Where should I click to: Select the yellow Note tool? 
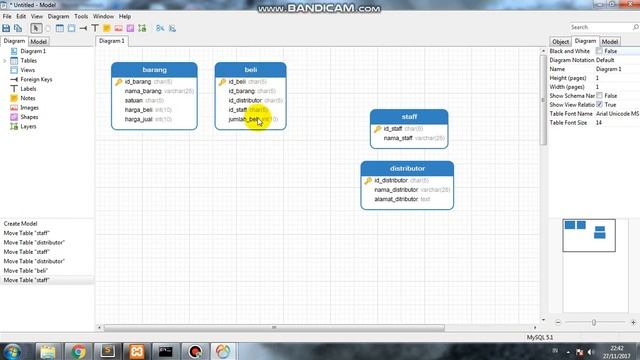point(107,28)
